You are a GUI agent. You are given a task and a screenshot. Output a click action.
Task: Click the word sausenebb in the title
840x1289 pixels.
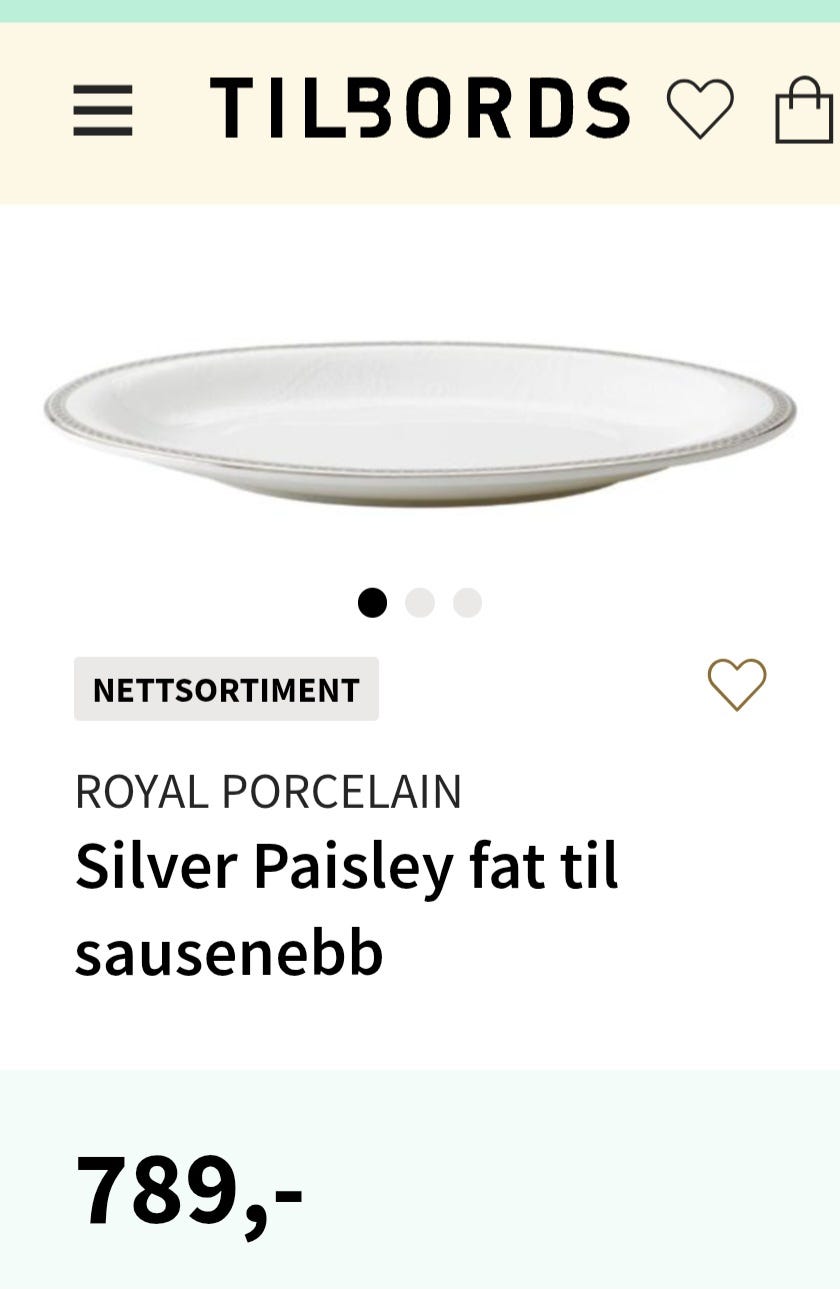pos(229,954)
